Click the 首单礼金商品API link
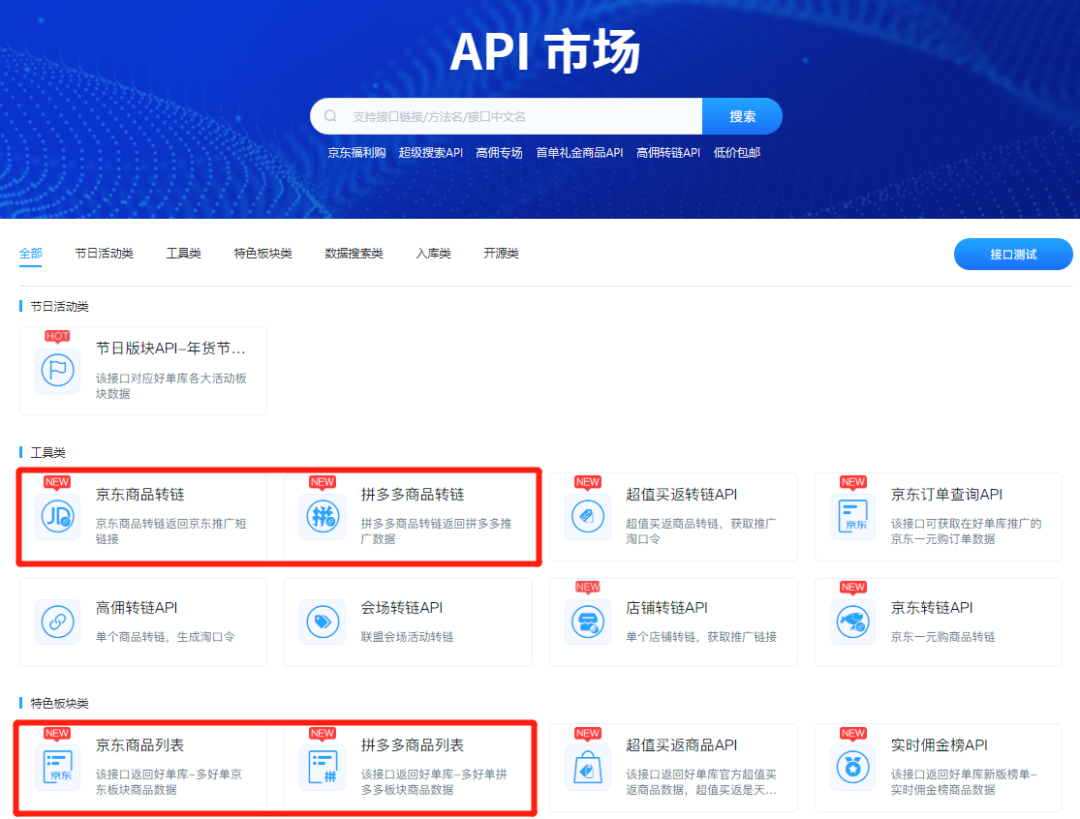The width and height of the screenshot is (1080, 819). coord(580,153)
